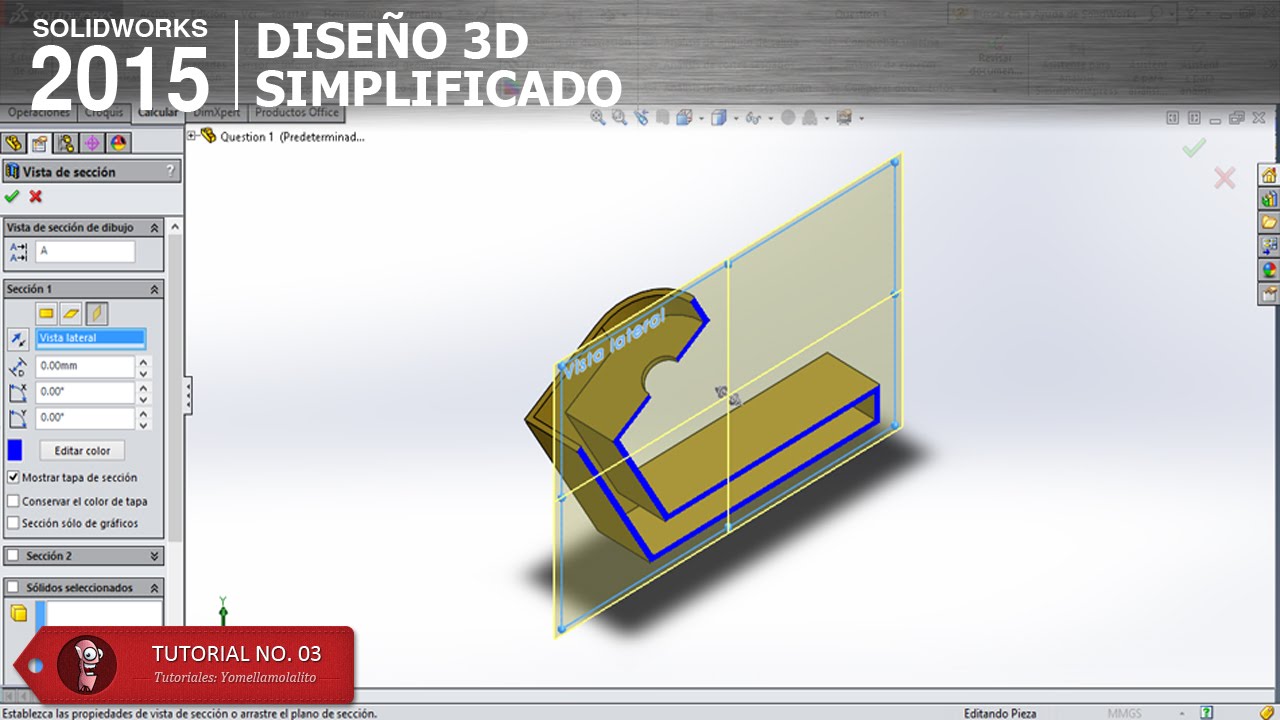Image resolution: width=1280 pixels, height=720 pixels.
Task: Enable the Sección 2 checkbox
Action: click(13, 556)
